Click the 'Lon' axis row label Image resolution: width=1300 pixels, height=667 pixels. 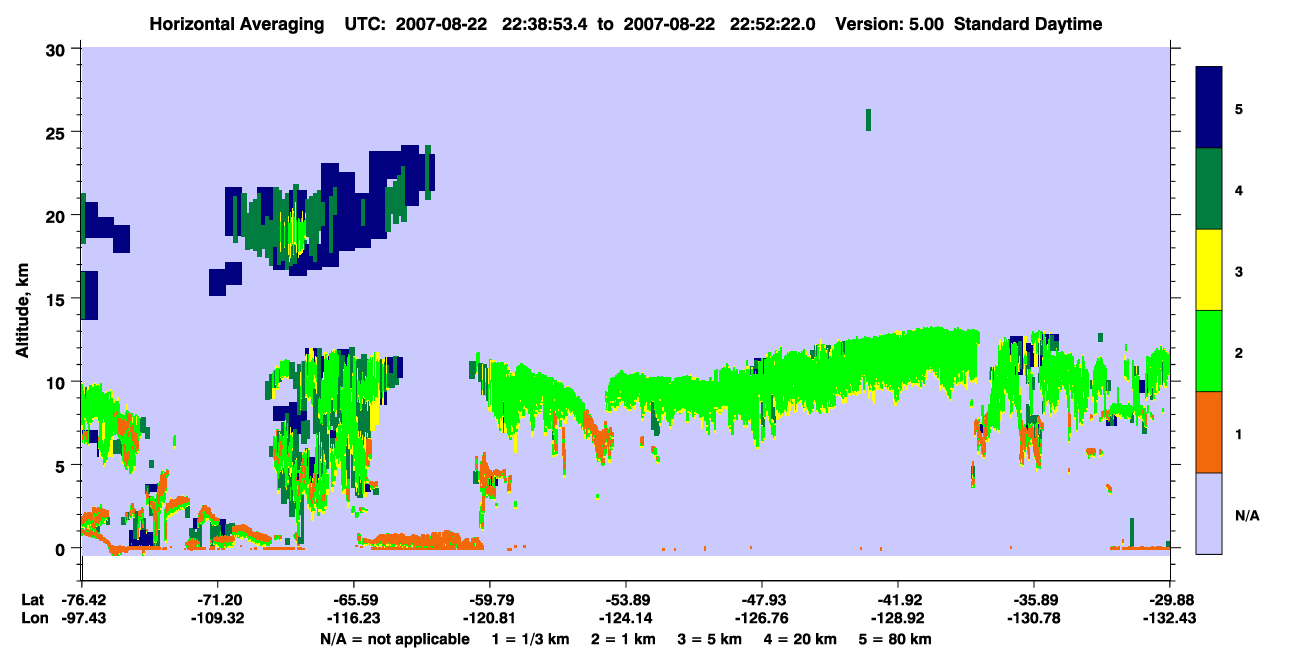33,619
